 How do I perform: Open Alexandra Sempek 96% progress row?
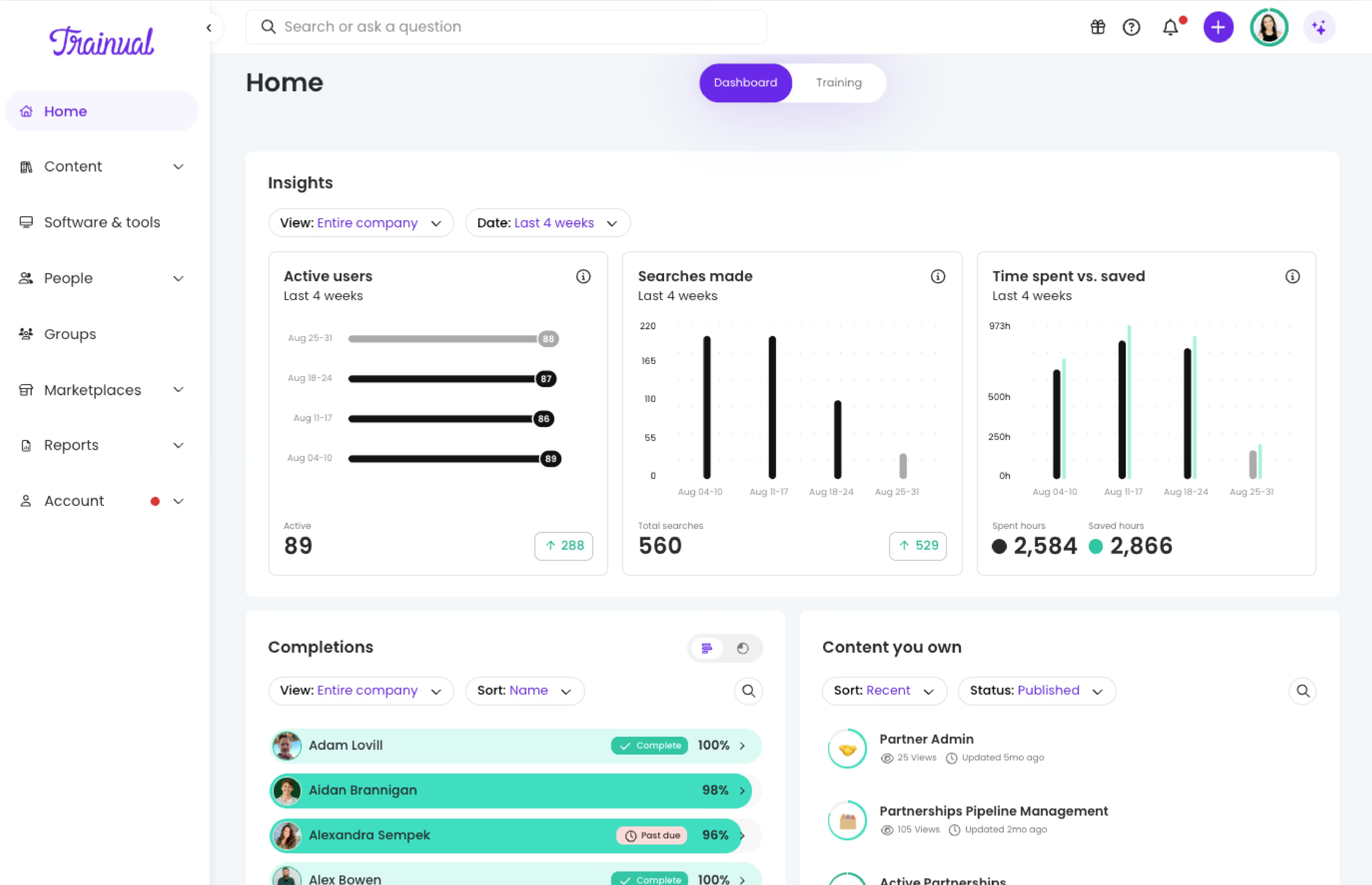click(516, 836)
